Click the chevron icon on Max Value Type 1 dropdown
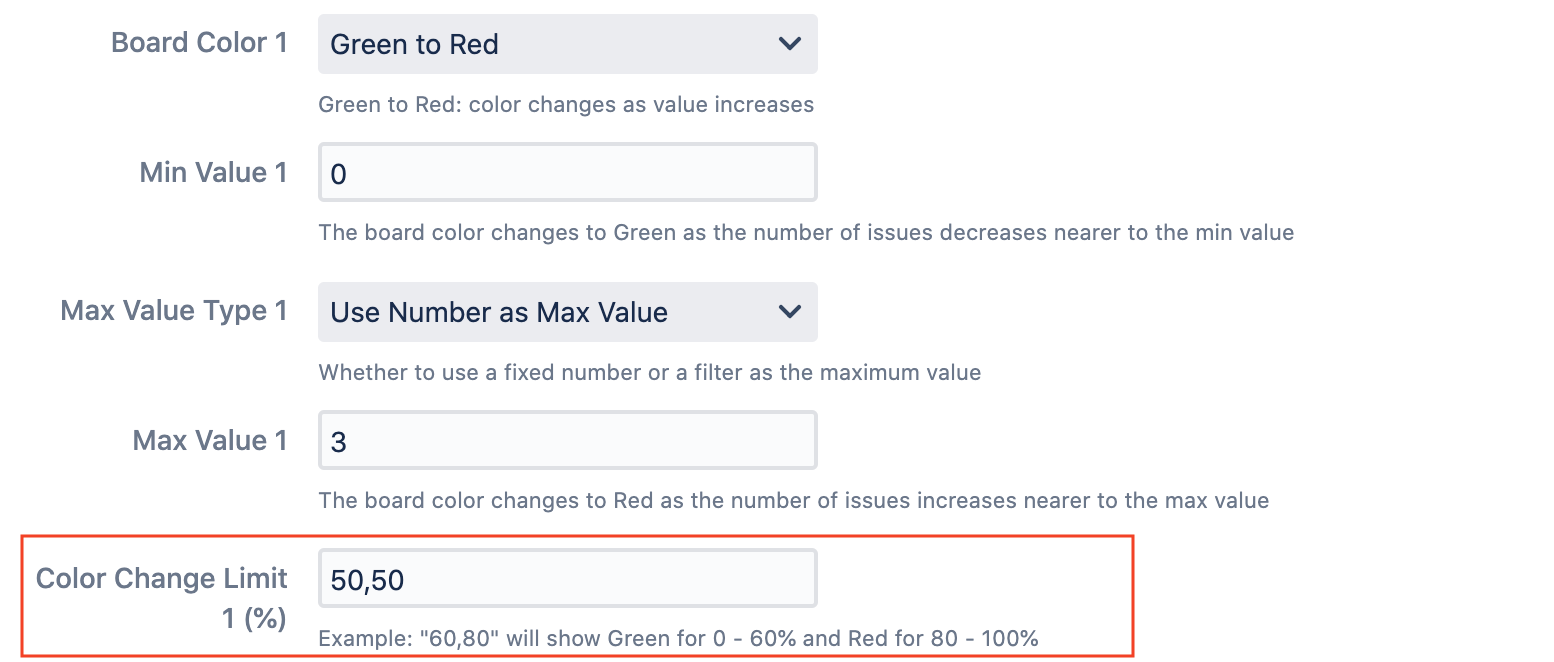The height and width of the screenshot is (662, 1554). coord(789,312)
